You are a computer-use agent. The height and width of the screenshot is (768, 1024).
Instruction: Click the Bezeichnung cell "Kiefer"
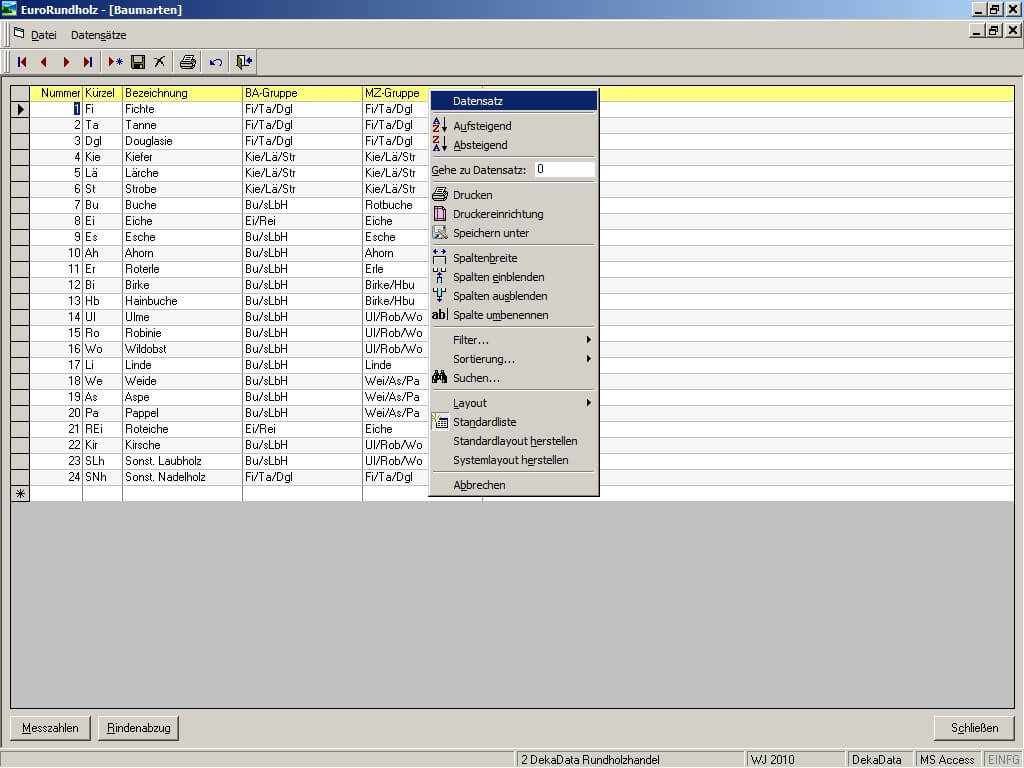[182, 157]
